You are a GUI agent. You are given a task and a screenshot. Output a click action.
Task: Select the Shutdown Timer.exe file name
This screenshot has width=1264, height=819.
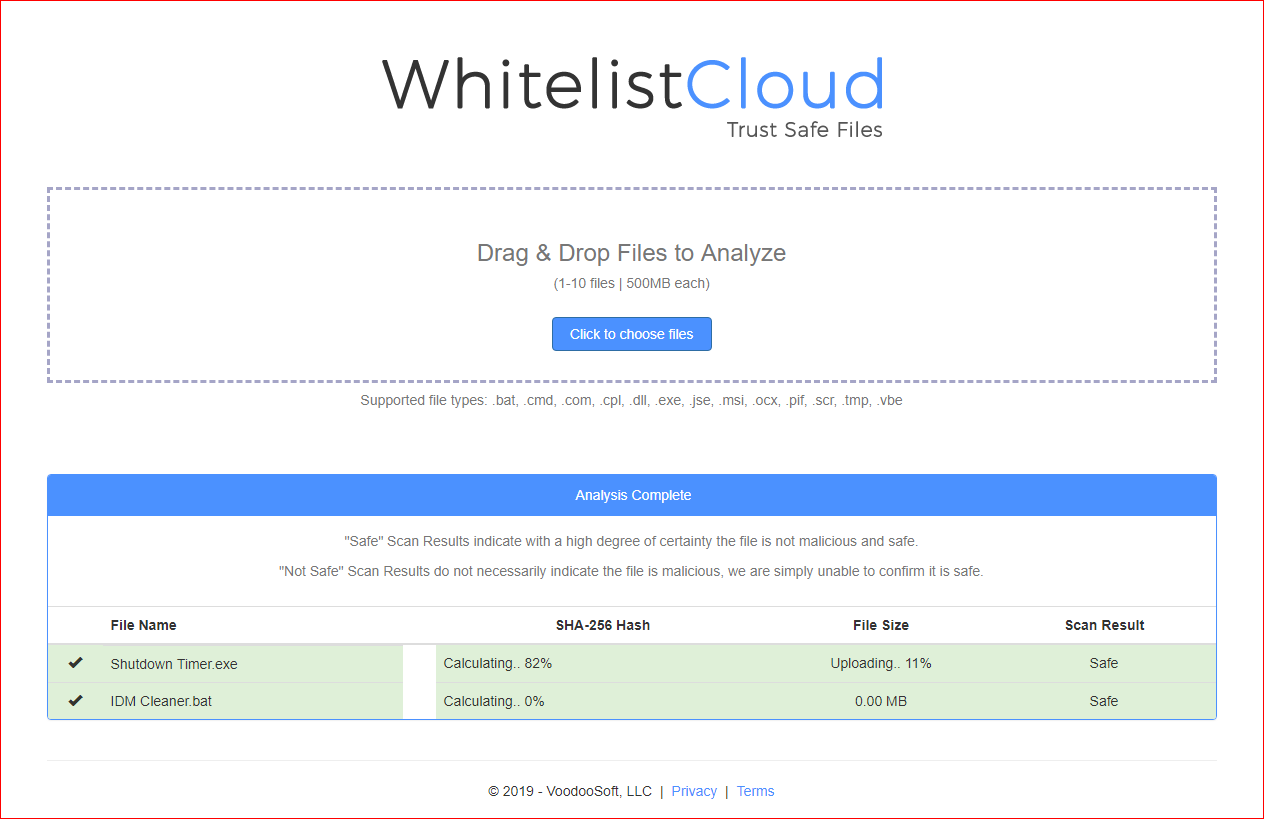[174, 664]
